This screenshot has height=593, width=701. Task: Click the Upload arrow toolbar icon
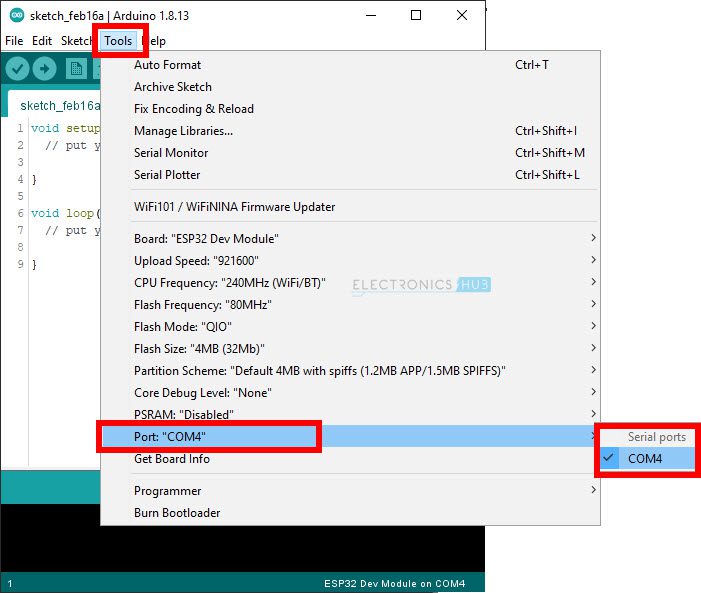click(44, 69)
